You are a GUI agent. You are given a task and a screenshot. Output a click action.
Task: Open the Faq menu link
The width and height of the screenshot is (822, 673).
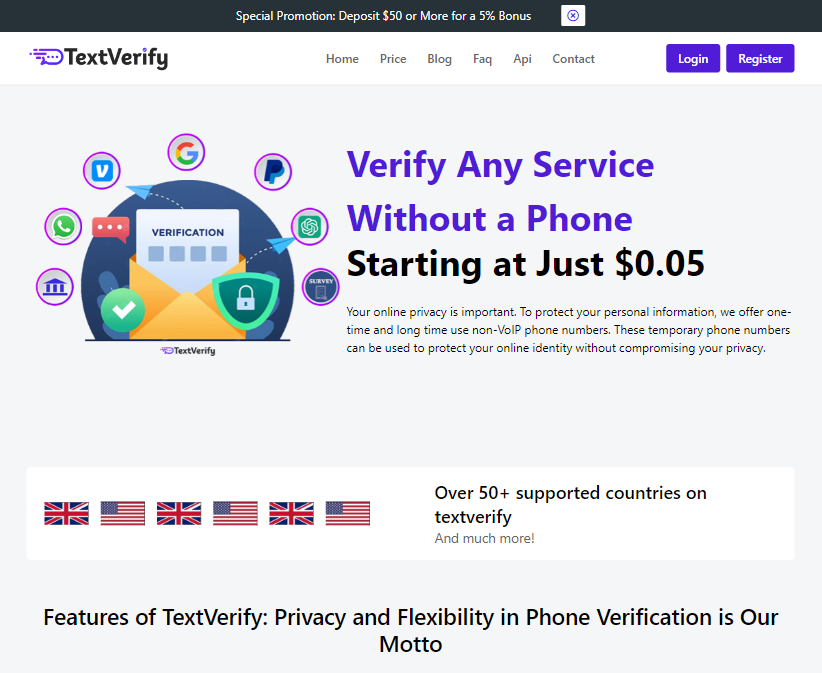482,59
